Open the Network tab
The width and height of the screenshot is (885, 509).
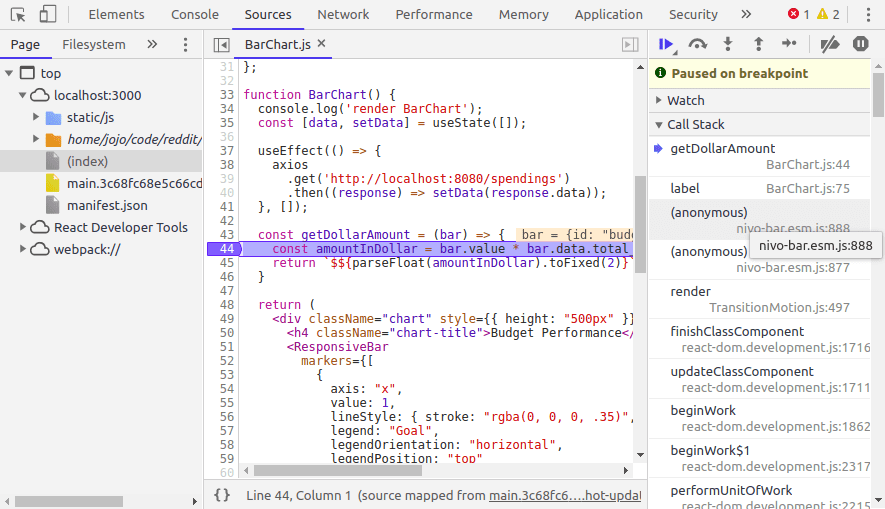343,15
